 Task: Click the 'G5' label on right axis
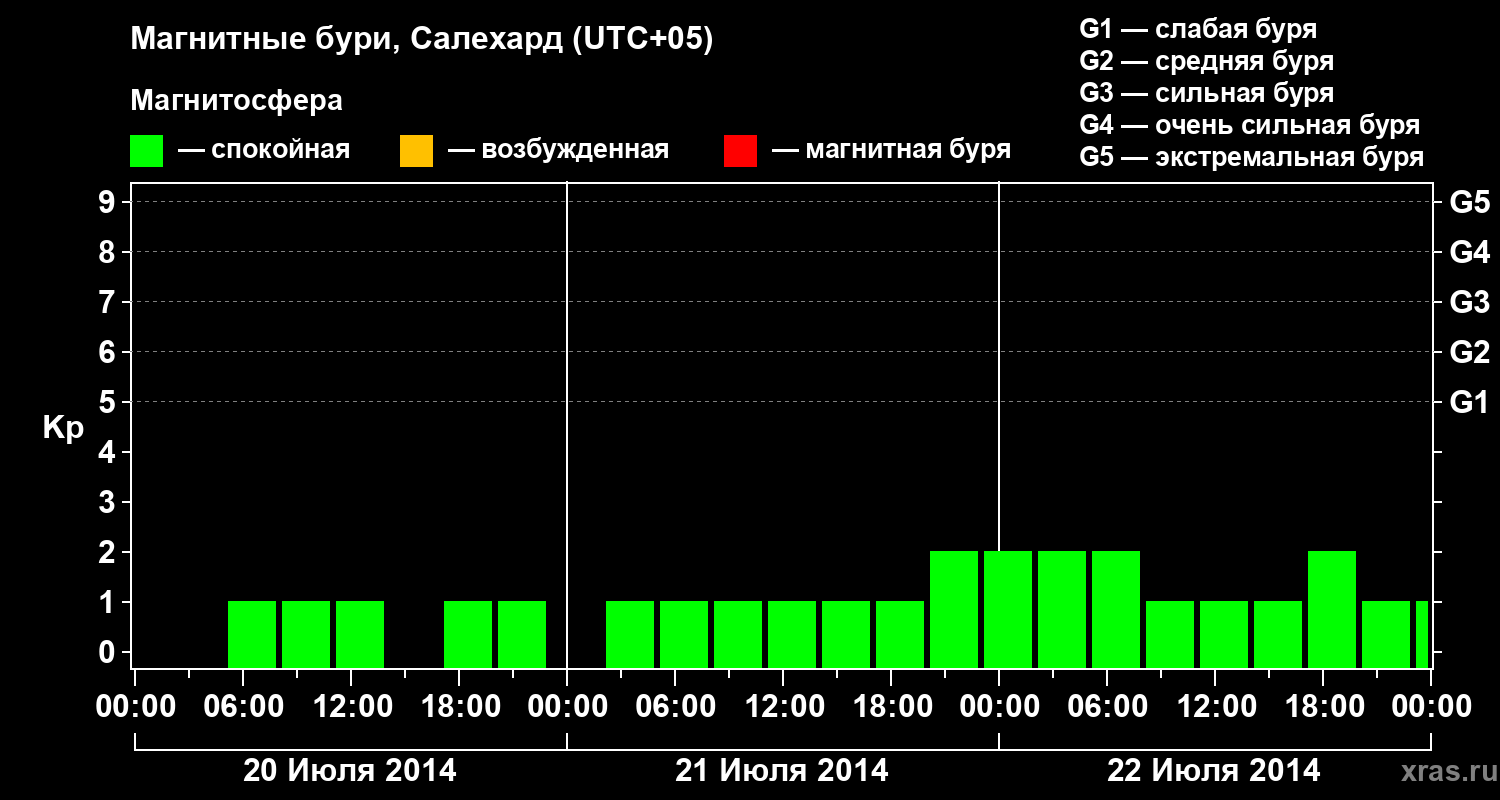tap(1470, 202)
